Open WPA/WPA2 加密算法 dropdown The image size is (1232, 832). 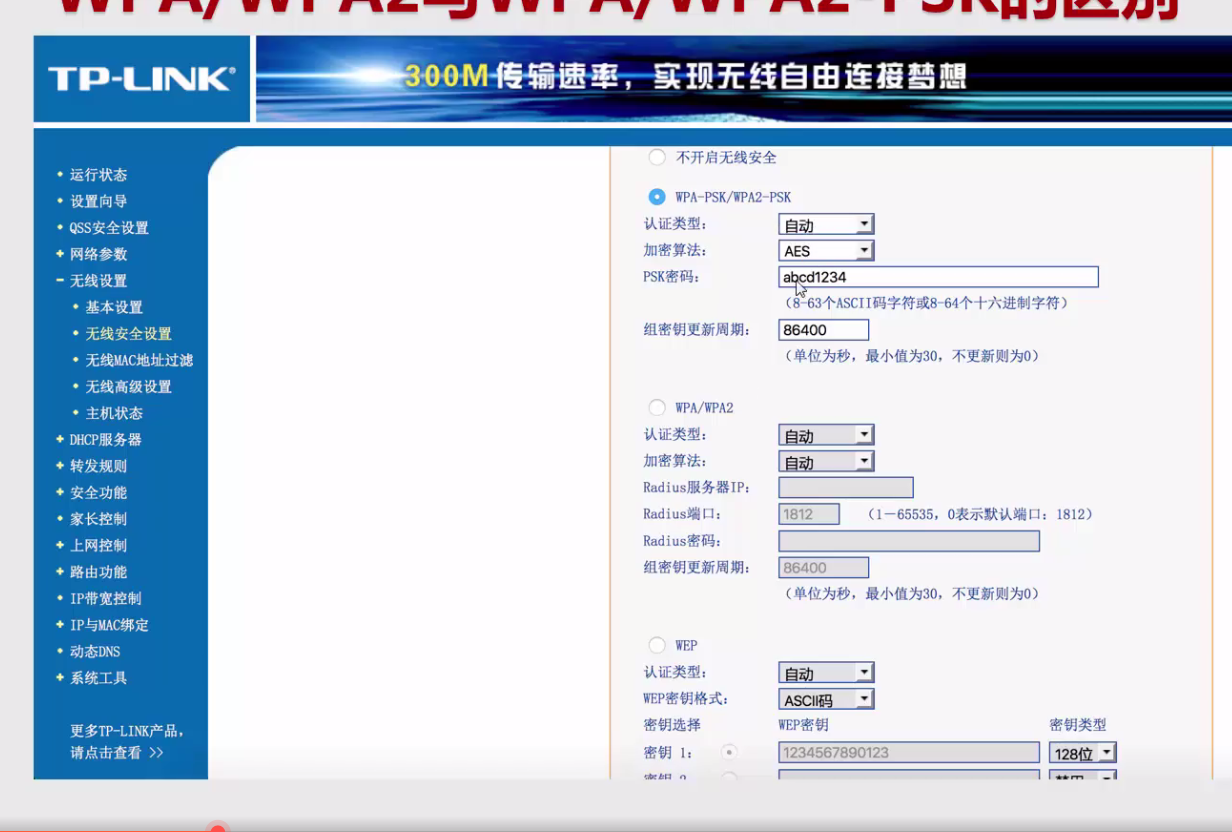826,461
